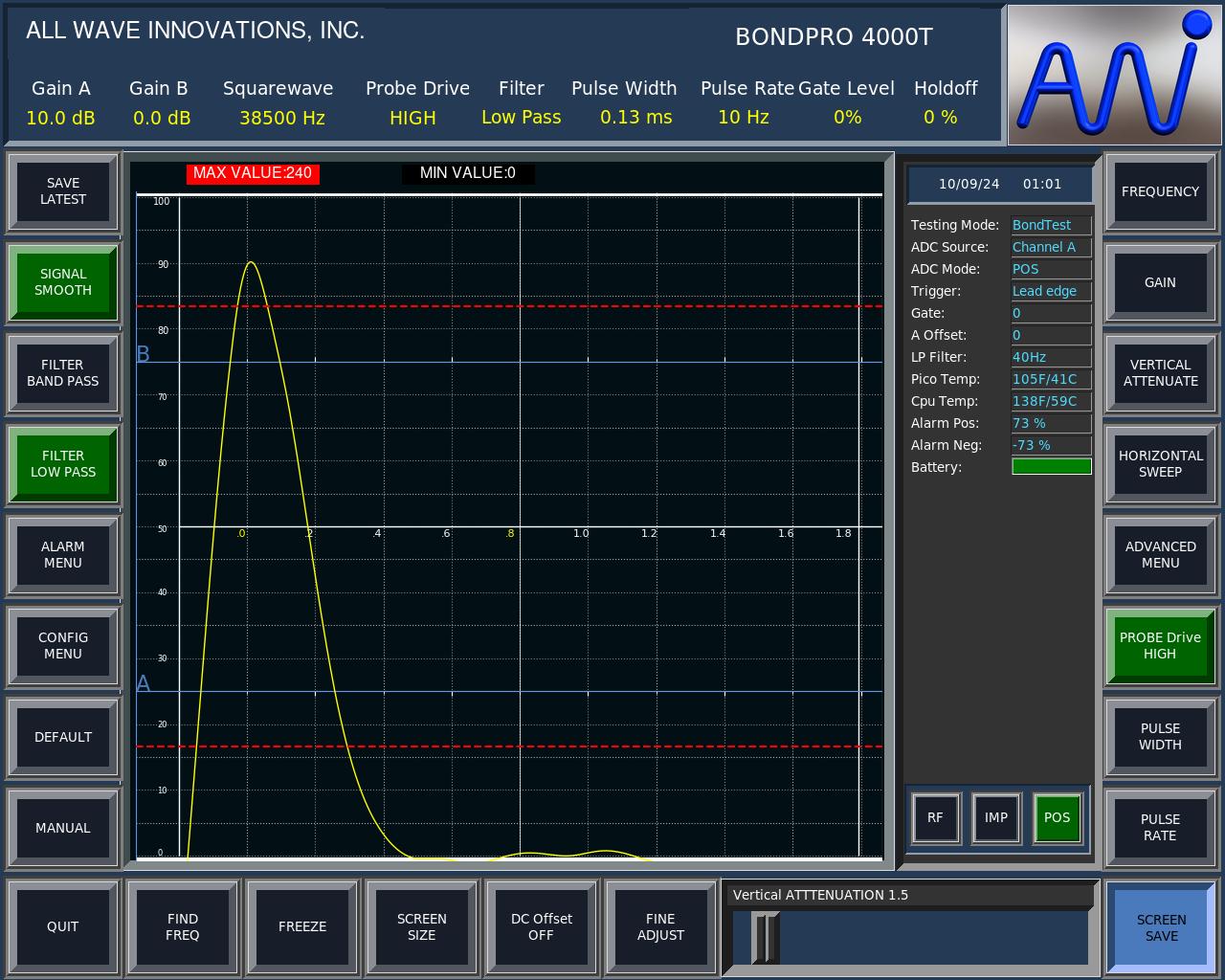Toggle DC Offset OFF button
Viewport: 1225px width, 980px height.
pyautogui.click(x=542, y=926)
